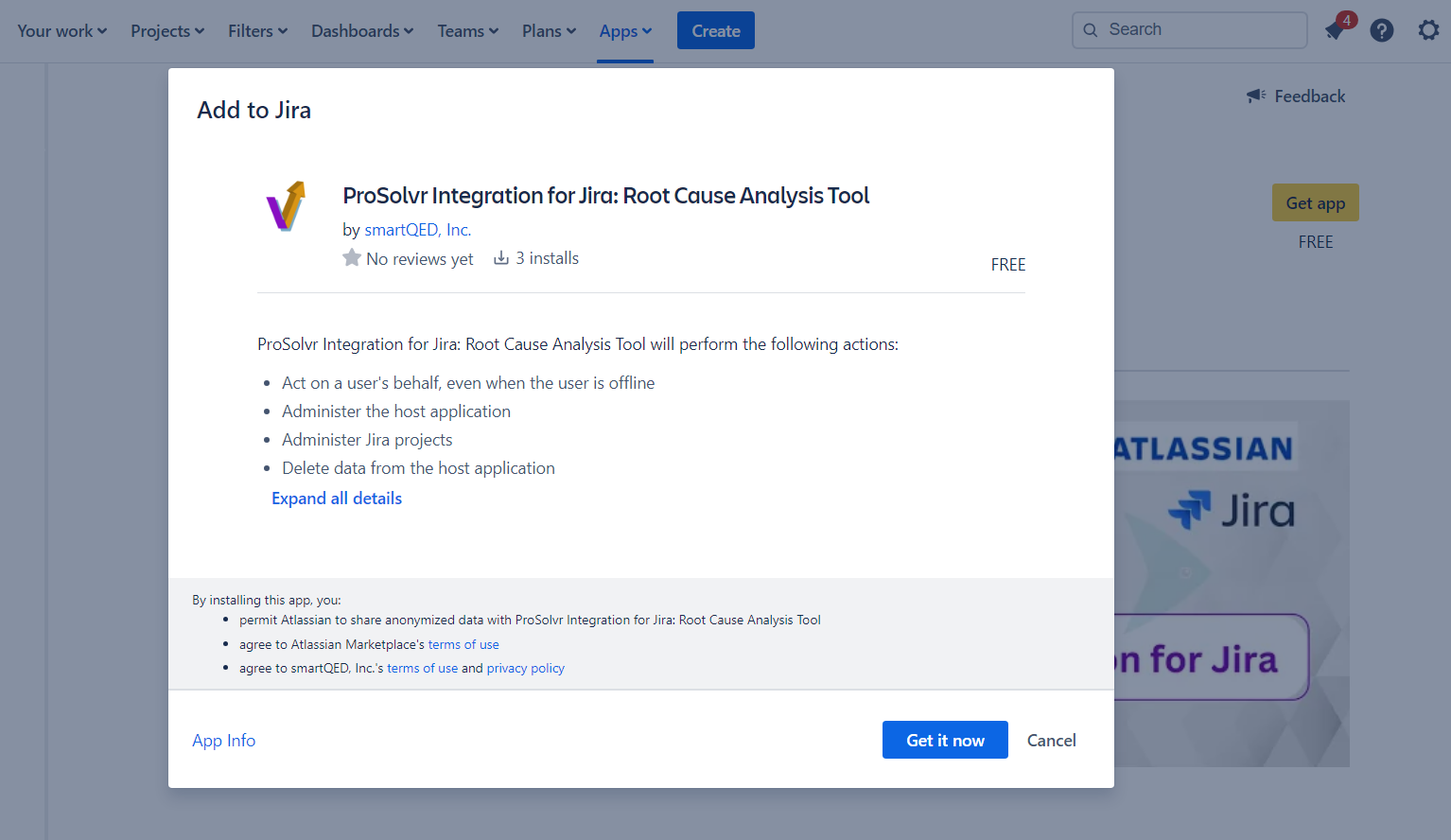Click 'Delete data from the host application'
The image size is (1451, 840).
418,468
